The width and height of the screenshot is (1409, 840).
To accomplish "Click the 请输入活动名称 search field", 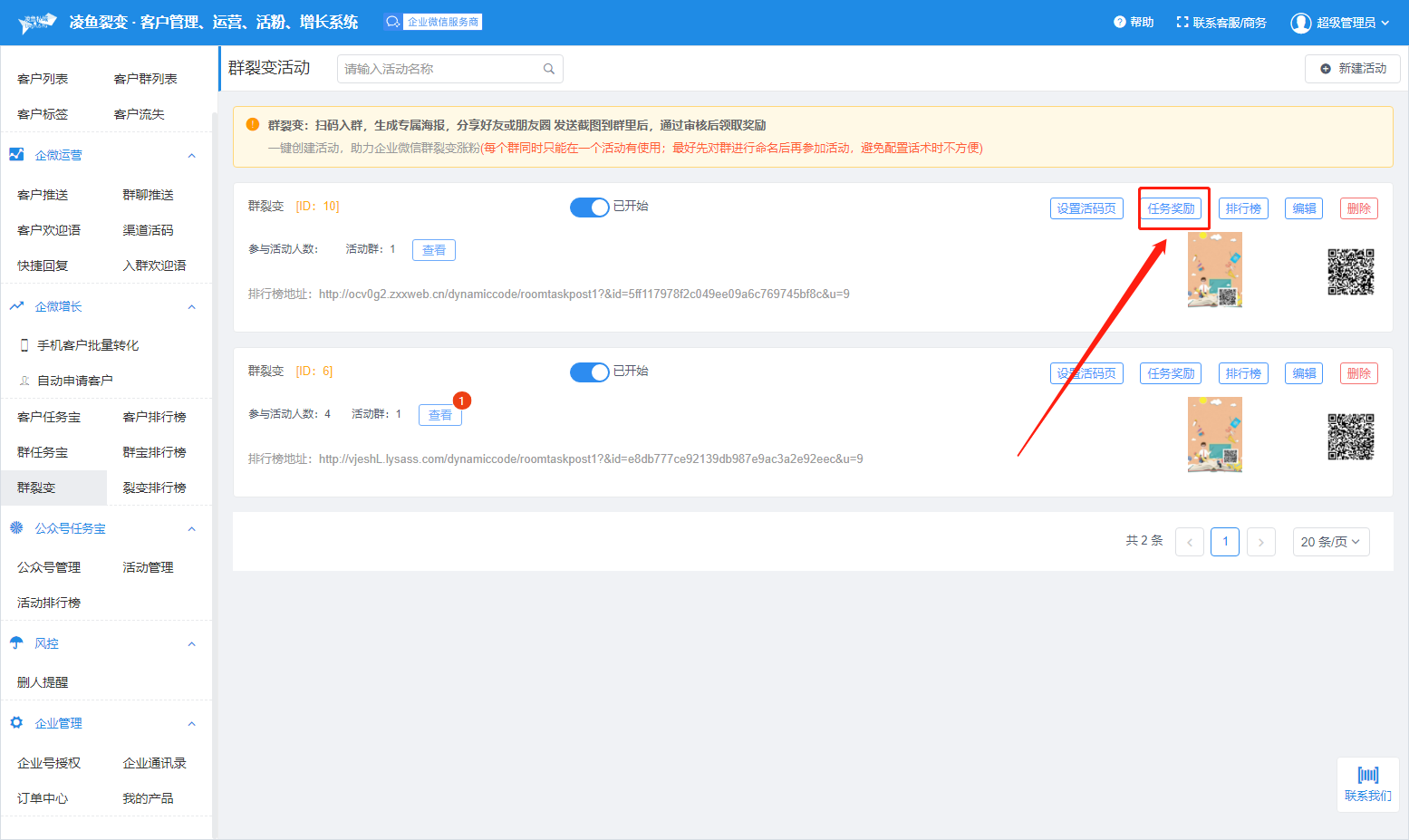I will coord(439,69).
